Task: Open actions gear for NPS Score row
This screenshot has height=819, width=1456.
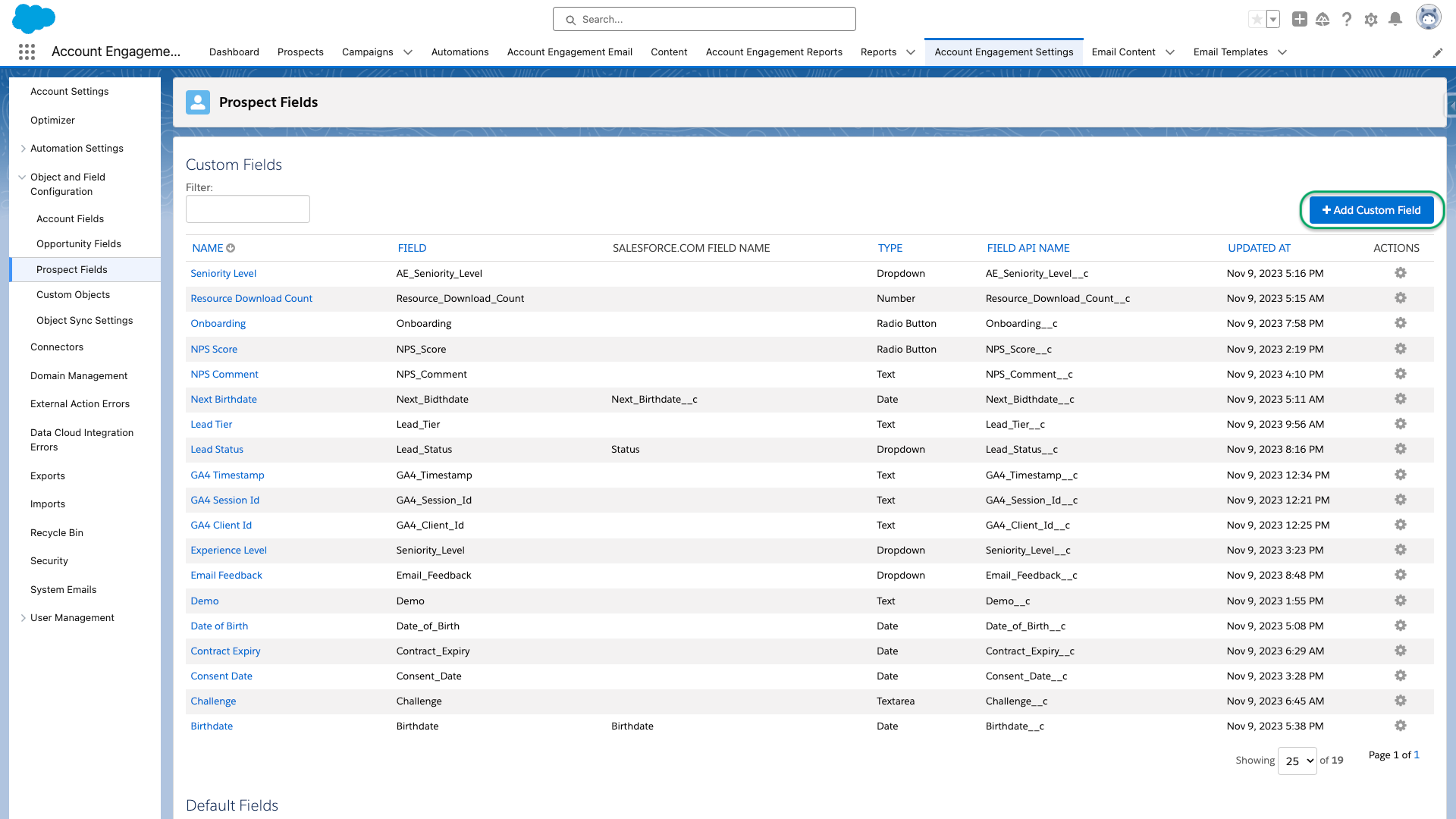Action: pyautogui.click(x=1401, y=349)
